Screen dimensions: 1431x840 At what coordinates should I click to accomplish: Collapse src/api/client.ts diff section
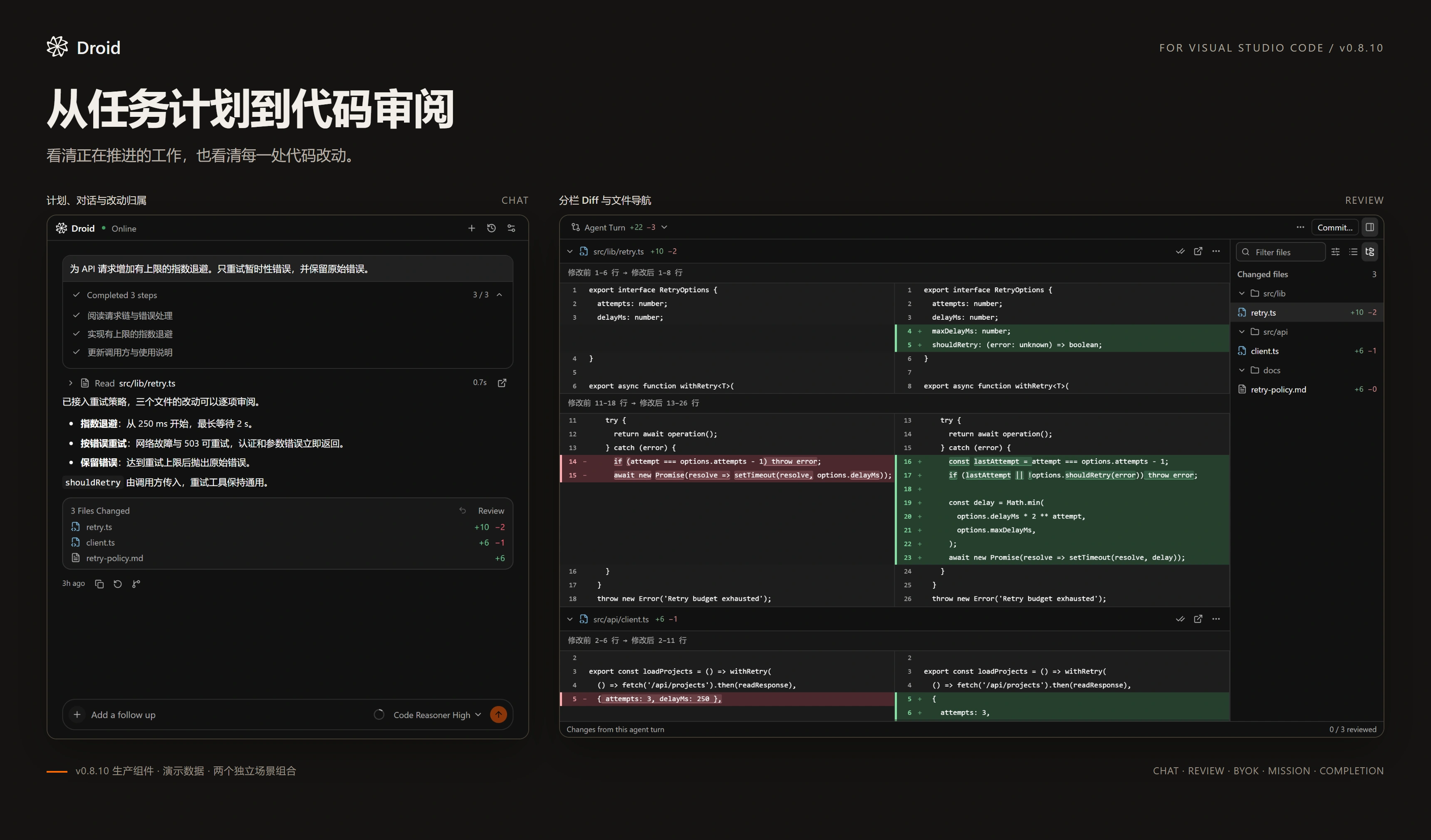569,619
